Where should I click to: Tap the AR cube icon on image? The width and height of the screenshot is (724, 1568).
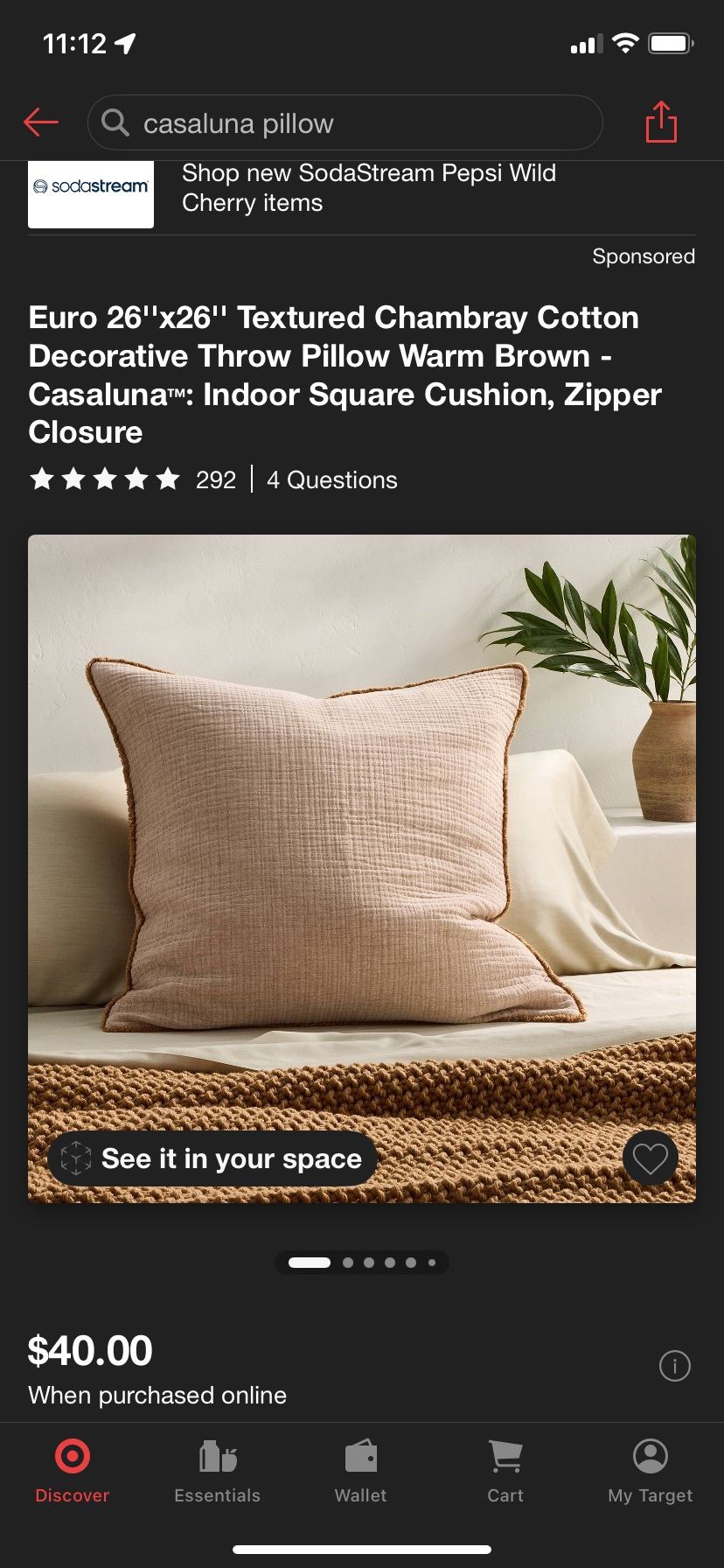click(x=76, y=1158)
